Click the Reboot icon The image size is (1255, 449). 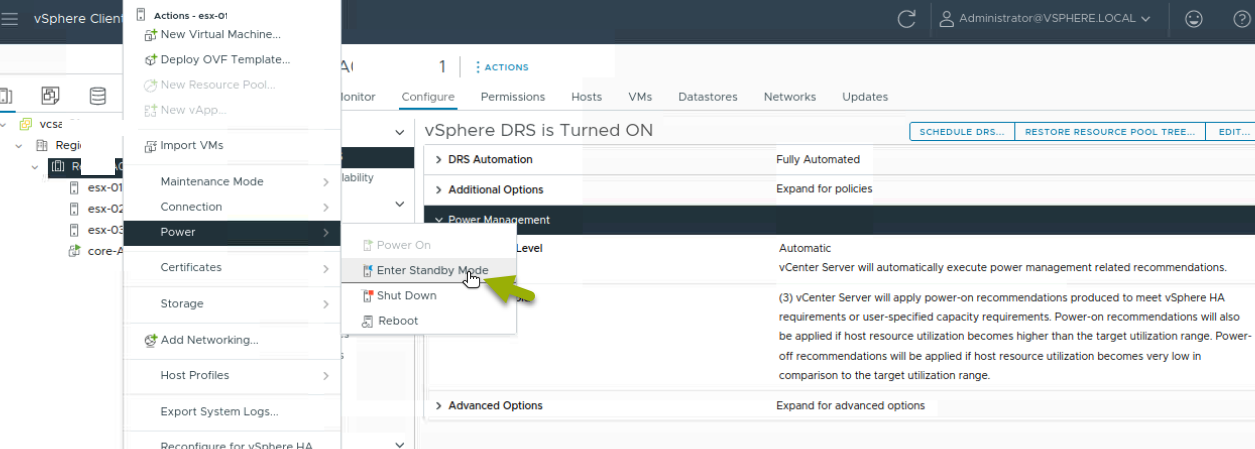click(x=367, y=321)
